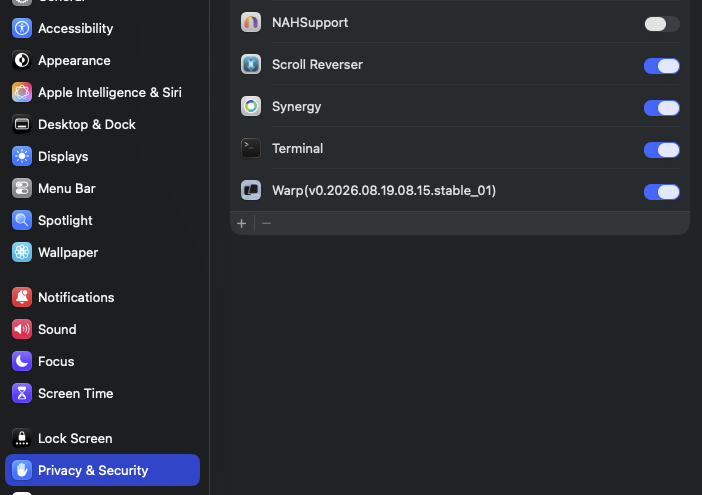Enable the NAHSupport toggle
This screenshot has width=702, height=495.
click(x=662, y=24)
